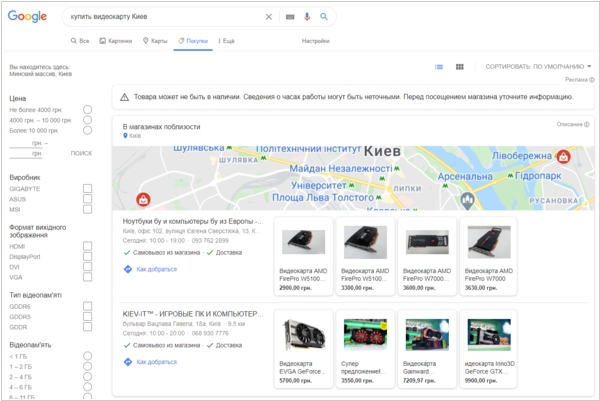Select price Более 10 000 грн.

(88, 130)
